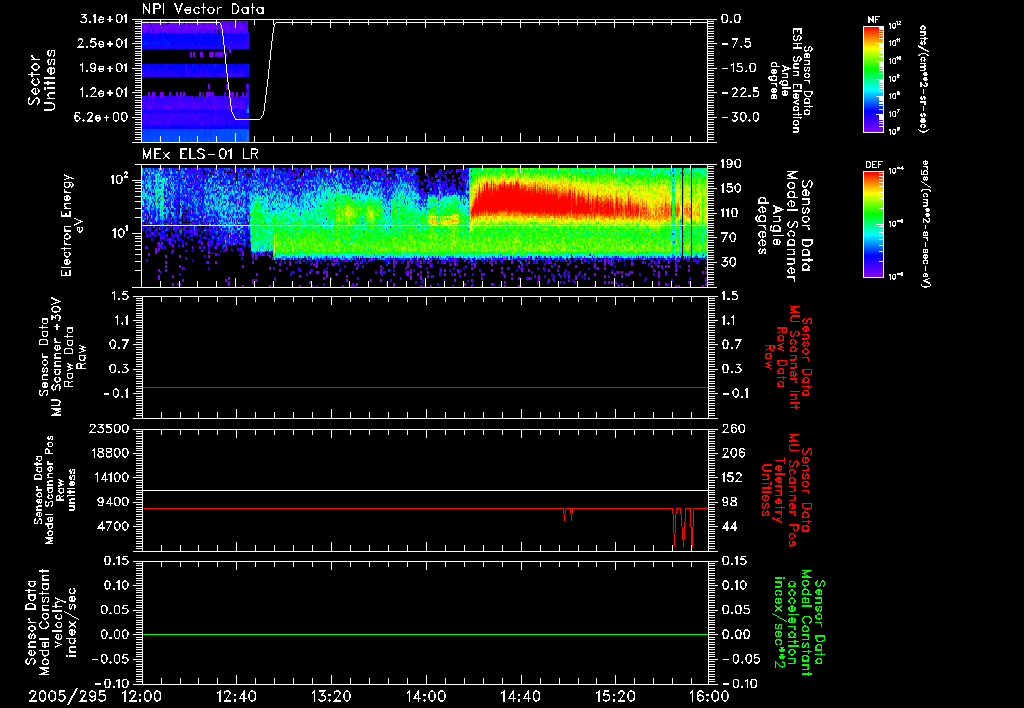Click the '18800' scanner position tick
This screenshot has width=1024, height=708.
click(x=109, y=453)
